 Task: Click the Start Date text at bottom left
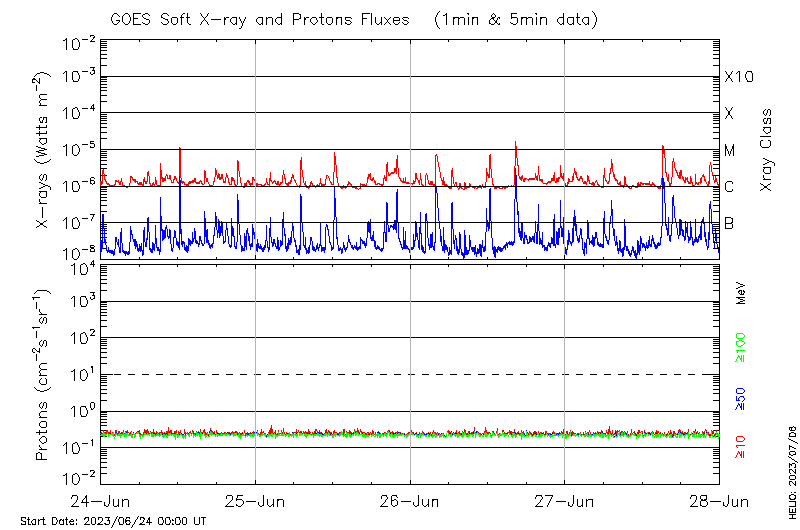(x=113, y=521)
